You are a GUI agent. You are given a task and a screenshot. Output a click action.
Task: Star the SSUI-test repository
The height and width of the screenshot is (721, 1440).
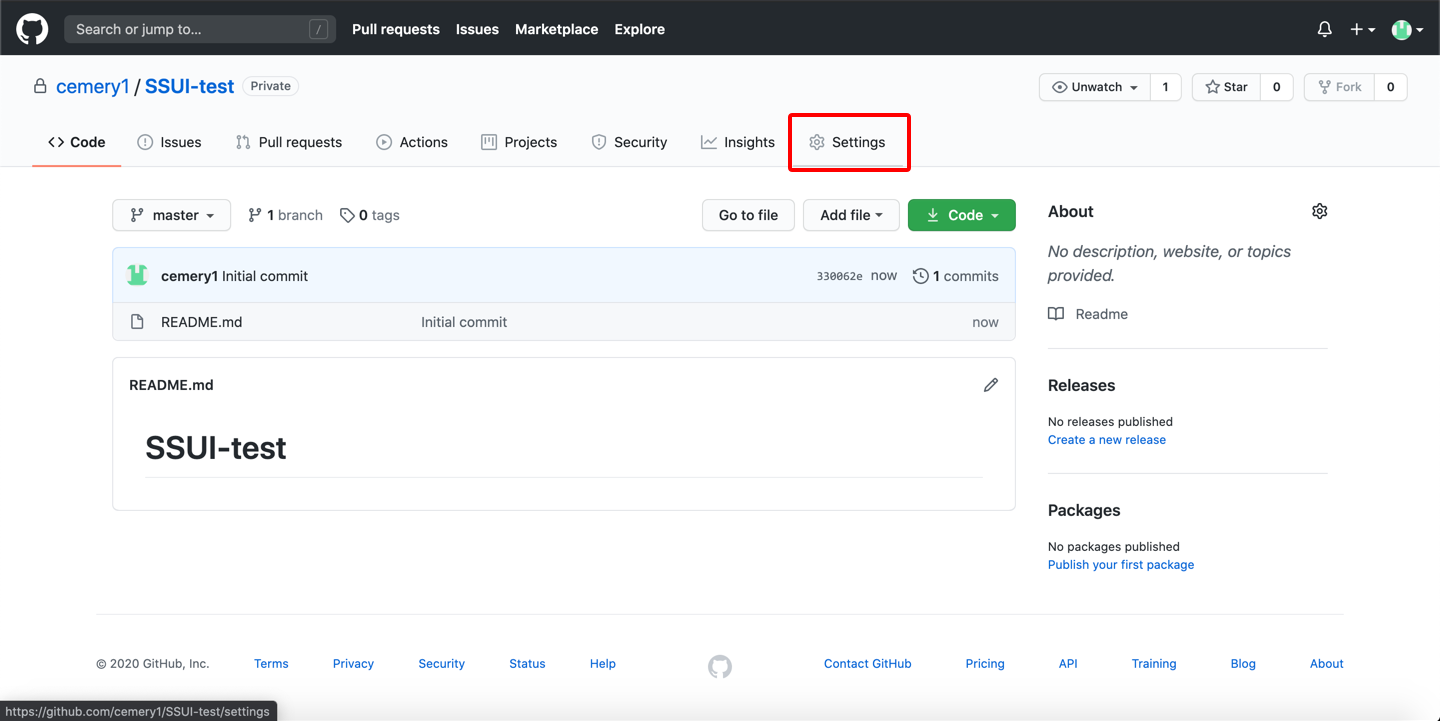tap(1226, 87)
